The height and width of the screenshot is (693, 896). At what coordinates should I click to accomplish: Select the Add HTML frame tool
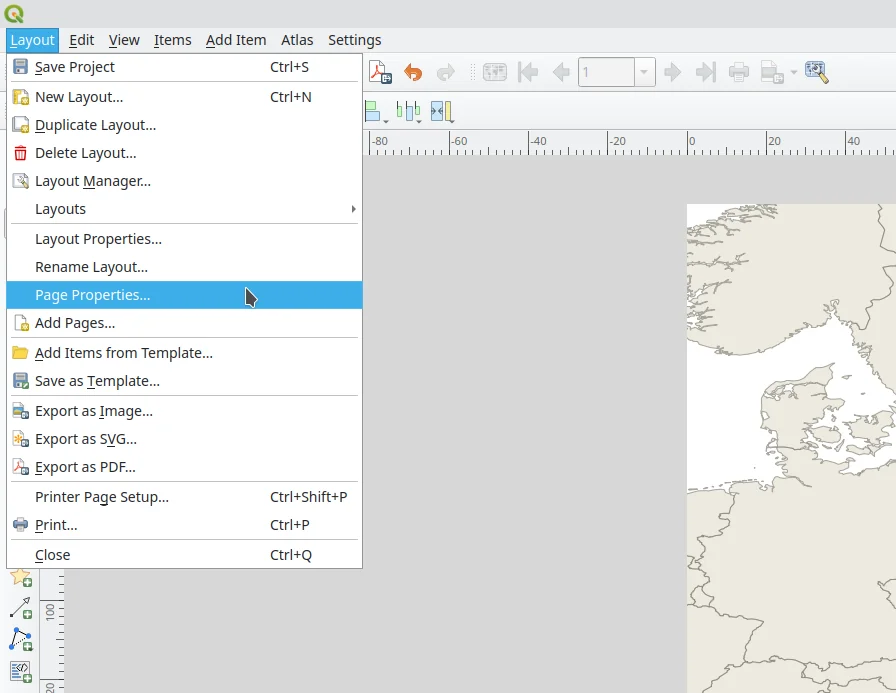pos(20,671)
